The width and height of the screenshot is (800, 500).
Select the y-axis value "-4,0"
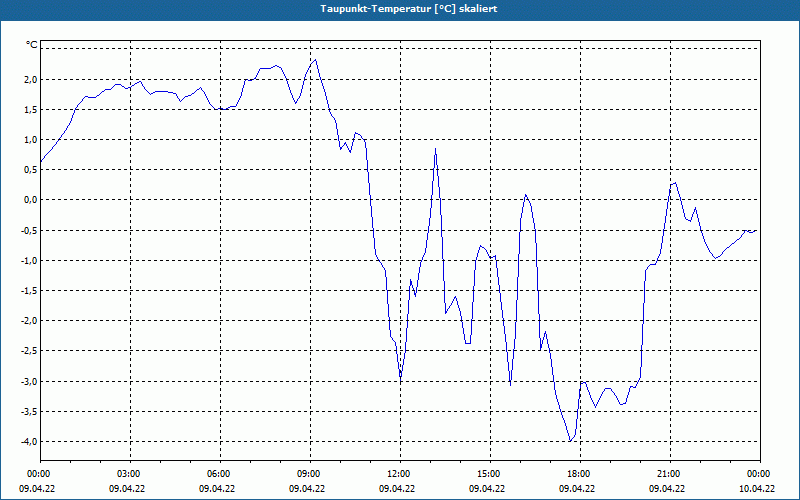coord(30,441)
